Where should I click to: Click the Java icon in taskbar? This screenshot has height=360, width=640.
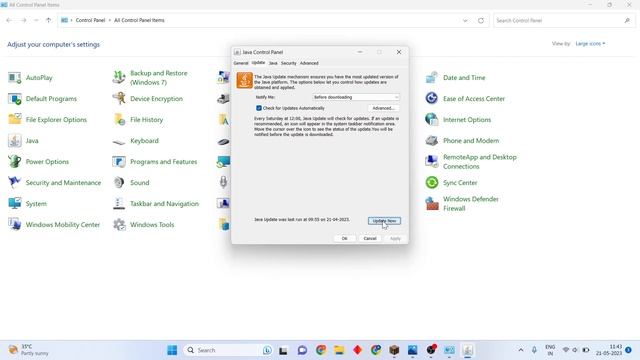[x=468, y=350]
